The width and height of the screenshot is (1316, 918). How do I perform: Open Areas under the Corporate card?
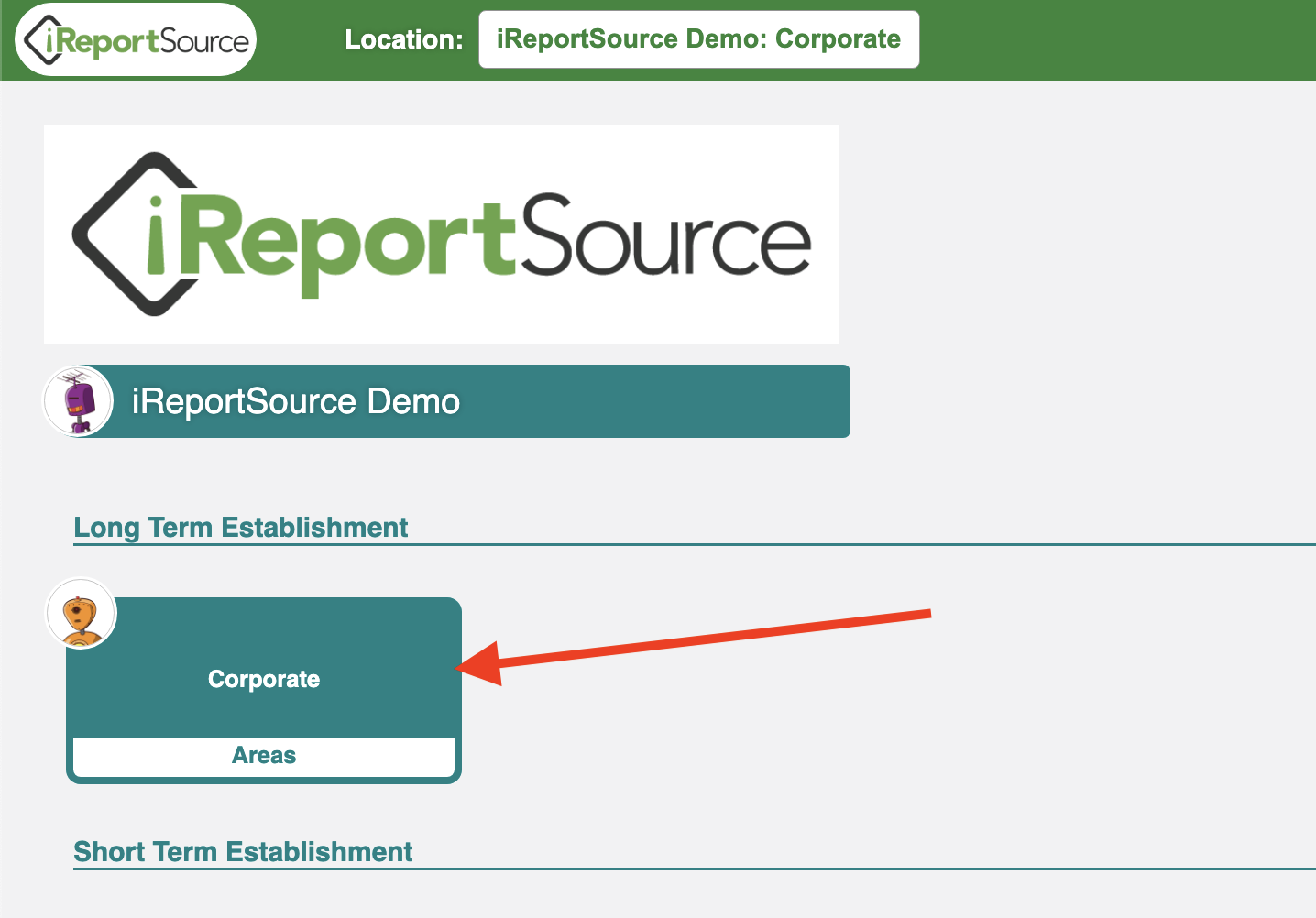pyautogui.click(x=264, y=756)
